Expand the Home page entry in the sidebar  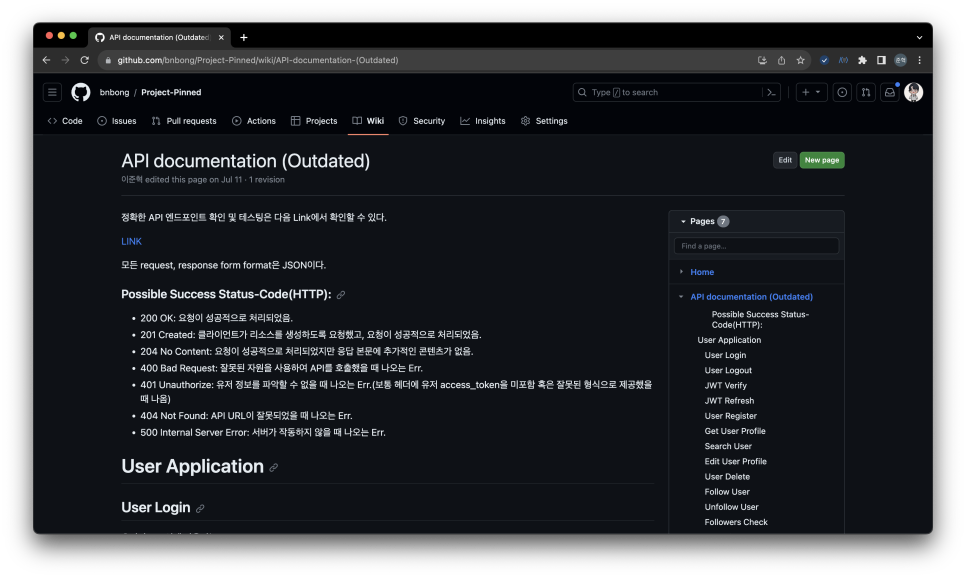coord(681,272)
